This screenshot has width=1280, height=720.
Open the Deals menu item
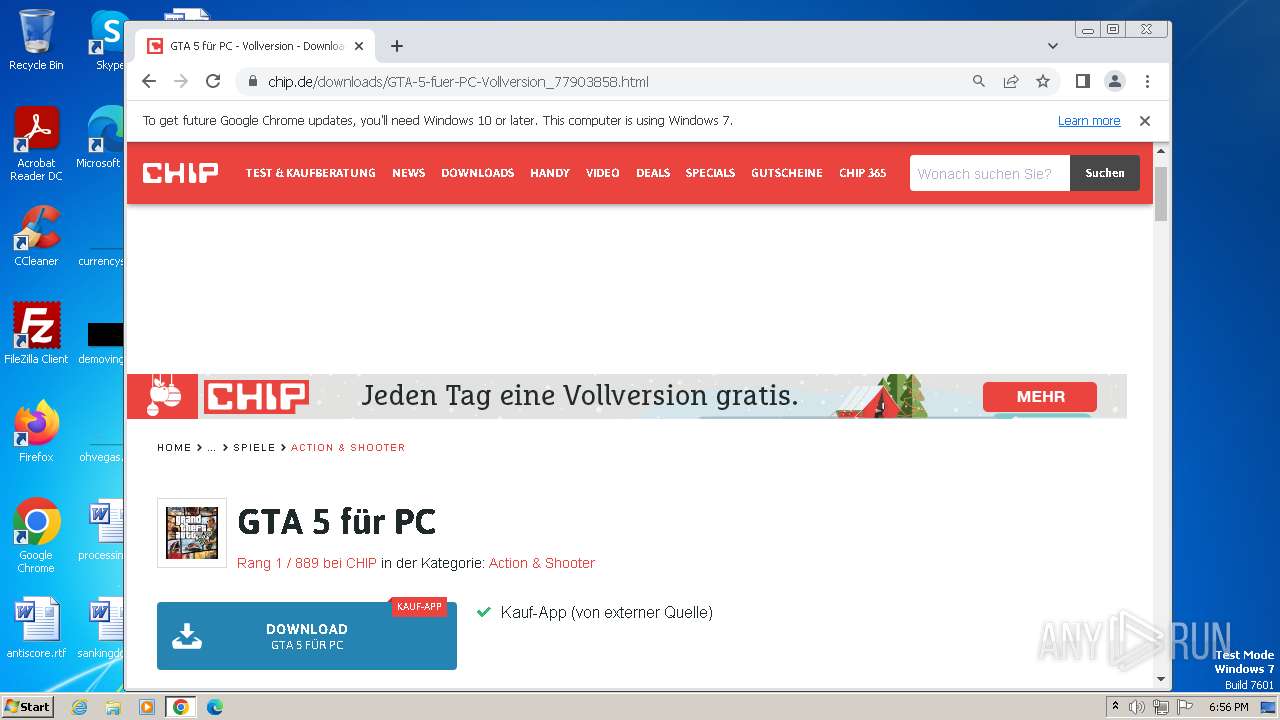click(x=653, y=173)
